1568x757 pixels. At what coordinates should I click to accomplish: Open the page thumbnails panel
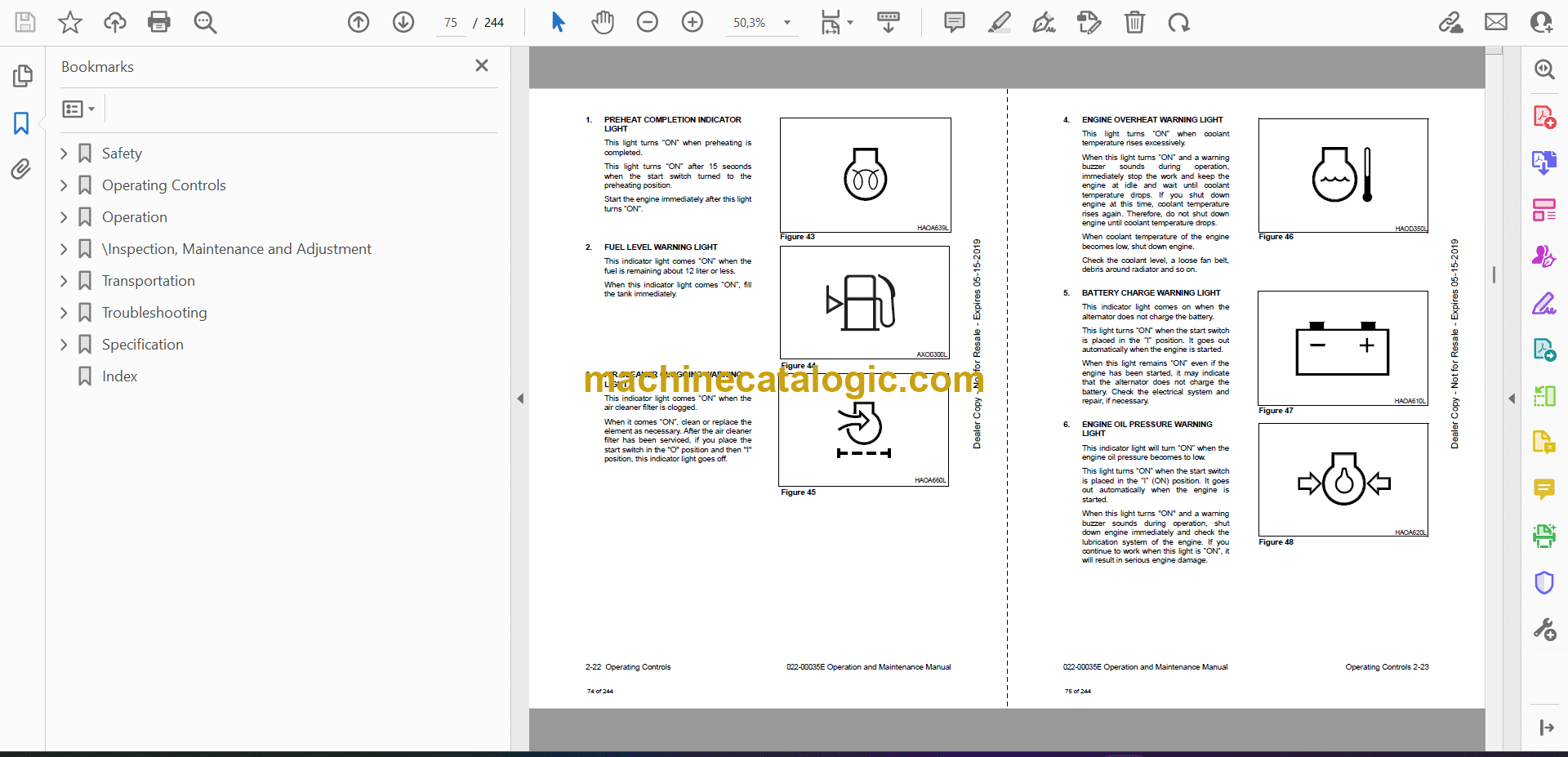22,76
